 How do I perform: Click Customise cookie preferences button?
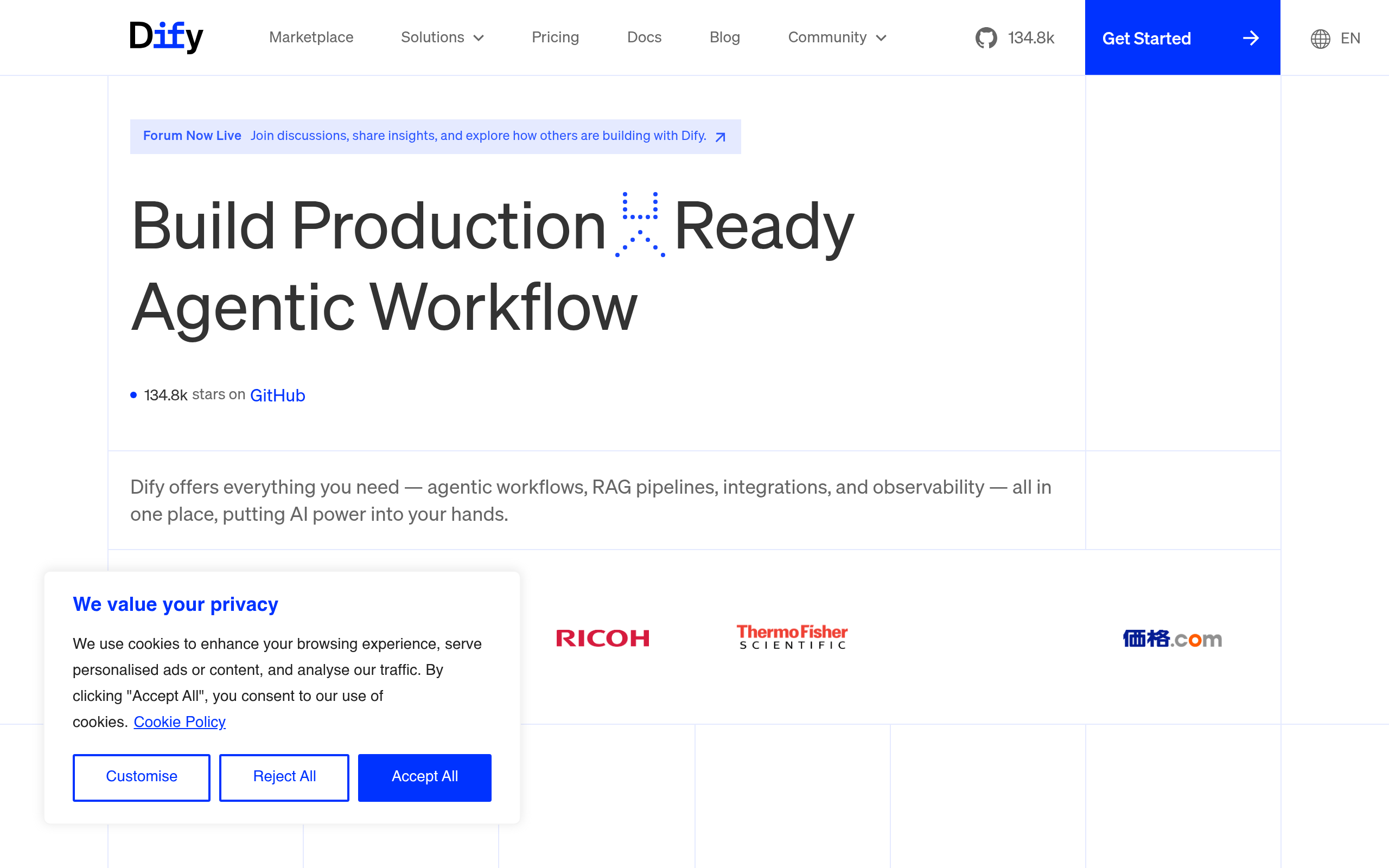(141, 777)
